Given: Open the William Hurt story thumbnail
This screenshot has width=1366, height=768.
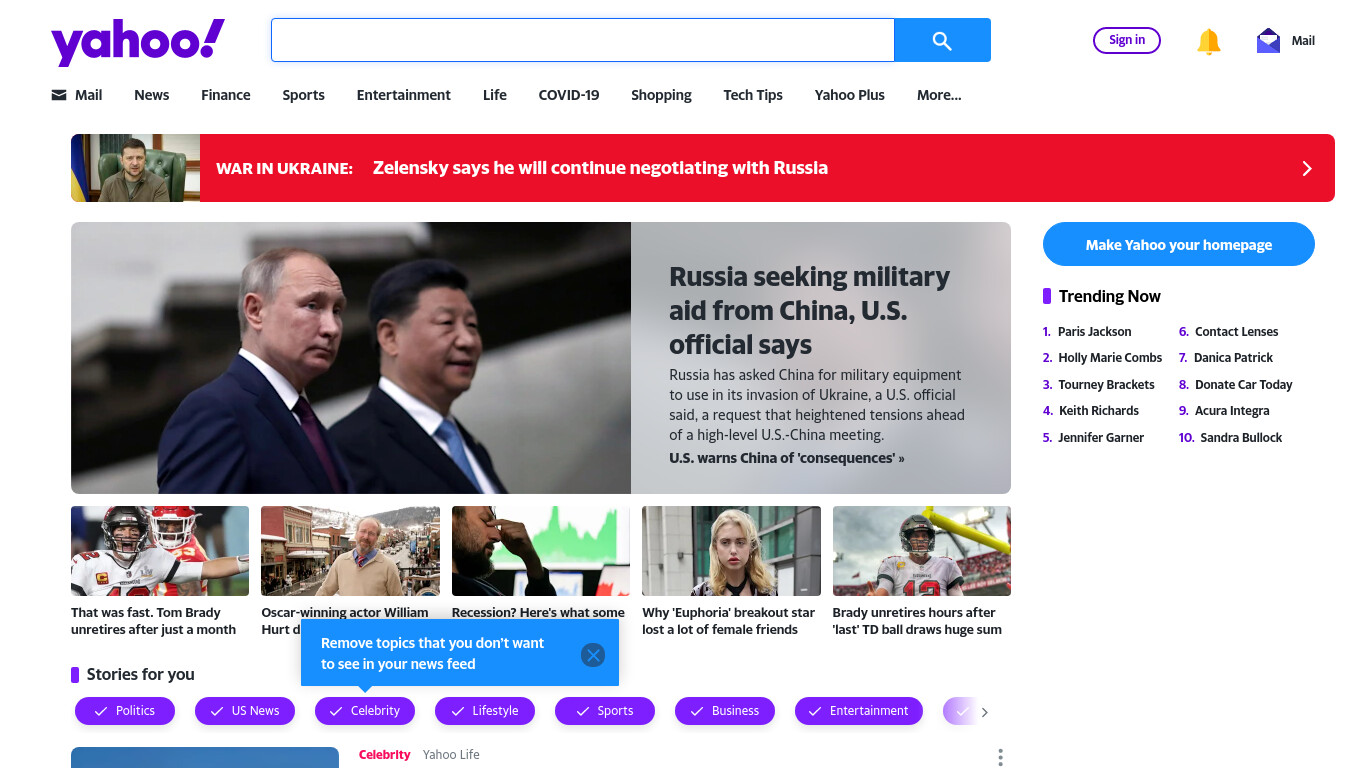Looking at the screenshot, I should (x=350, y=551).
